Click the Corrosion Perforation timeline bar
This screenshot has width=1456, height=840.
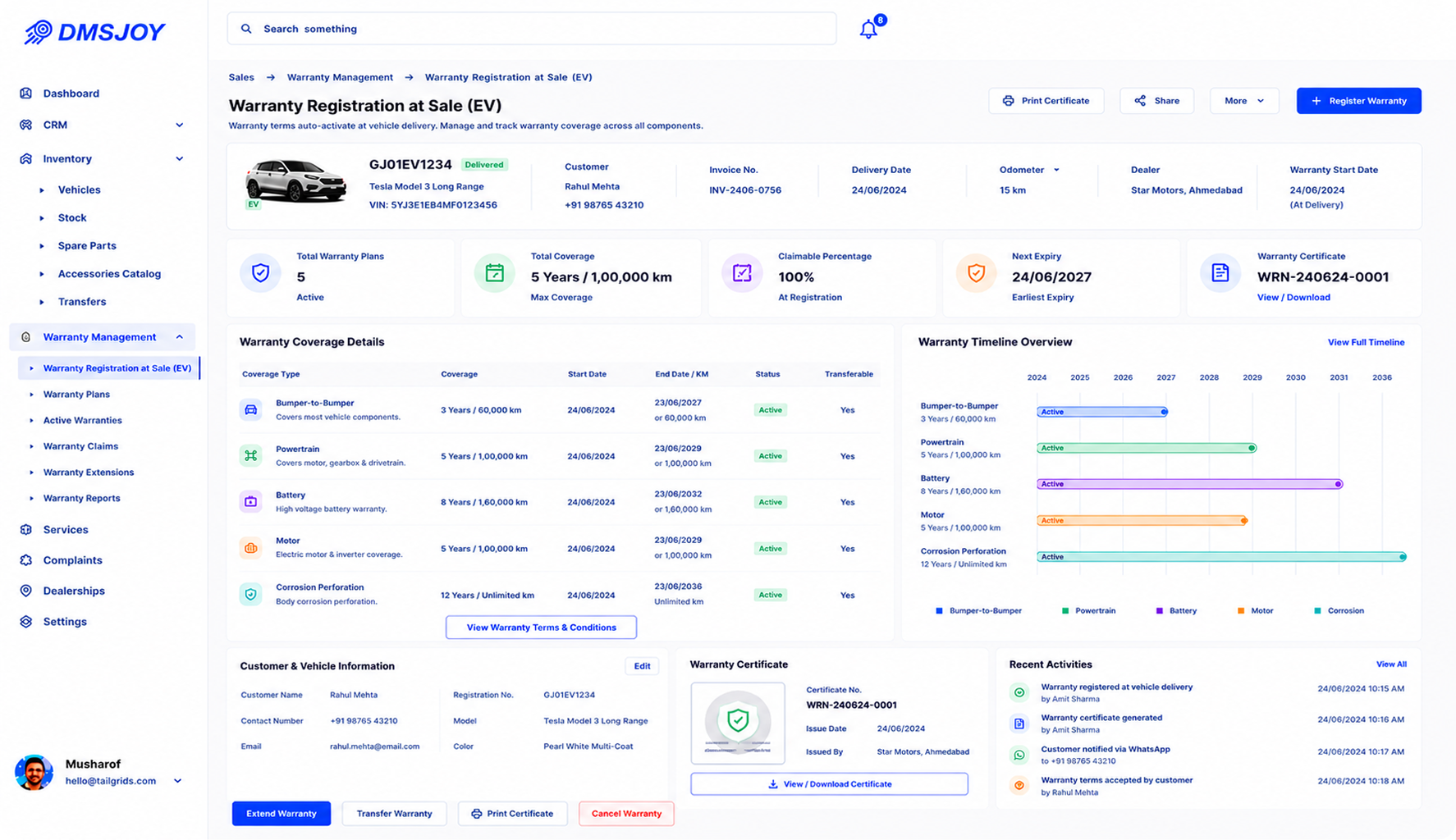1221,557
